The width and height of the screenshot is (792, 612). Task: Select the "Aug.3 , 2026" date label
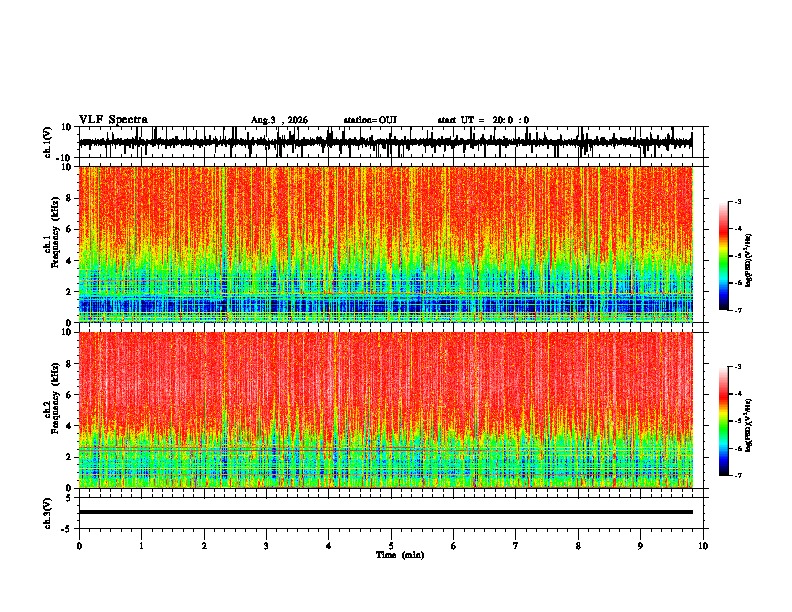[x=279, y=120]
